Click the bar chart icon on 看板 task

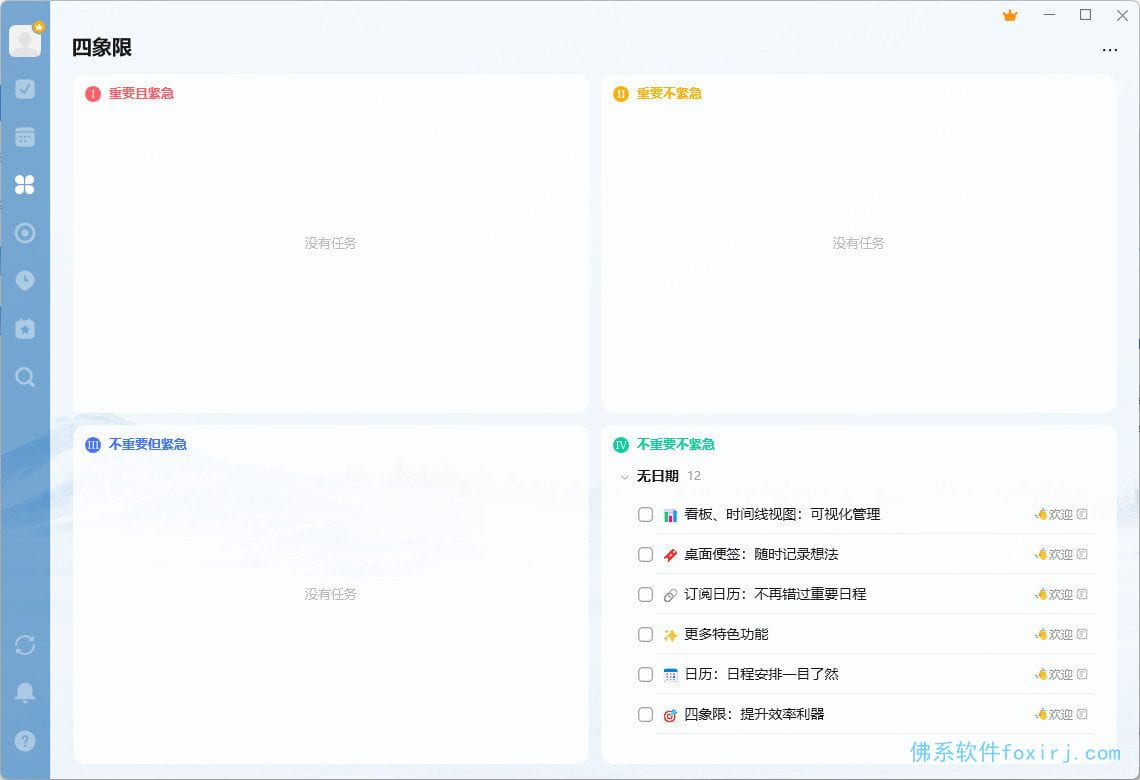[670, 515]
